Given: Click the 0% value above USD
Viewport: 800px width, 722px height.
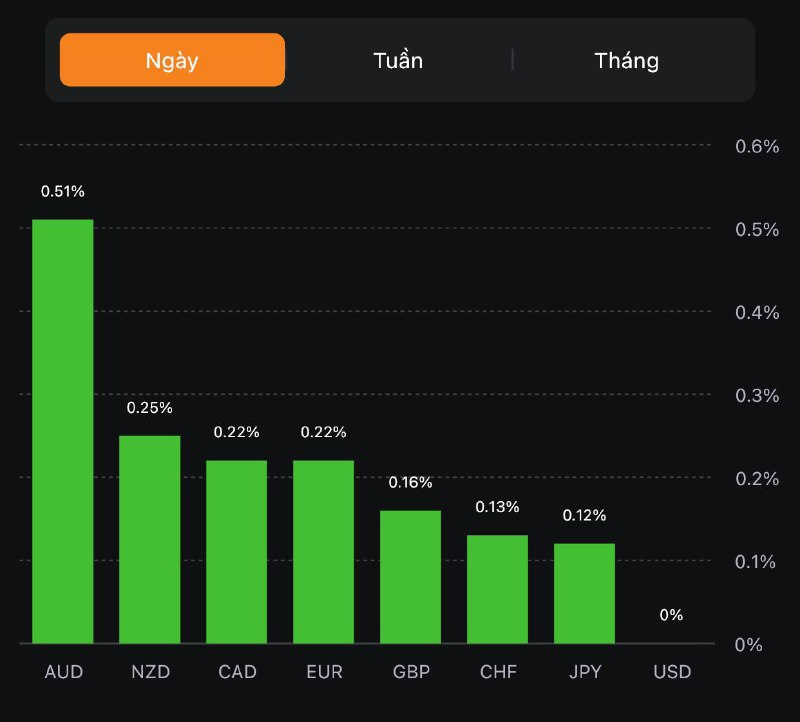Looking at the screenshot, I should pos(671,615).
